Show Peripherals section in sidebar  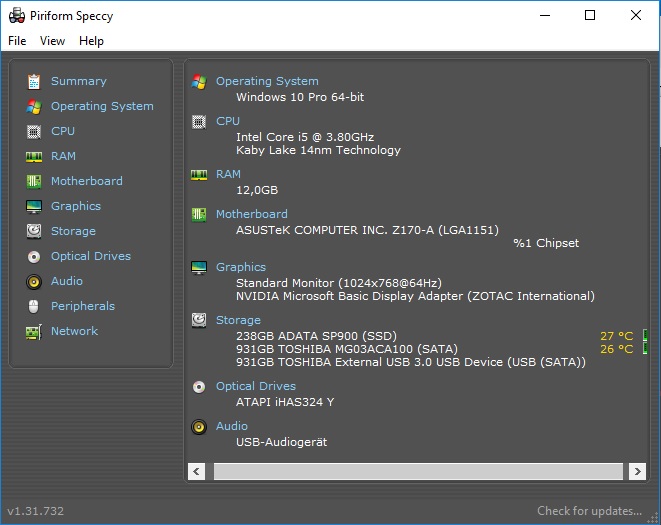point(83,306)
